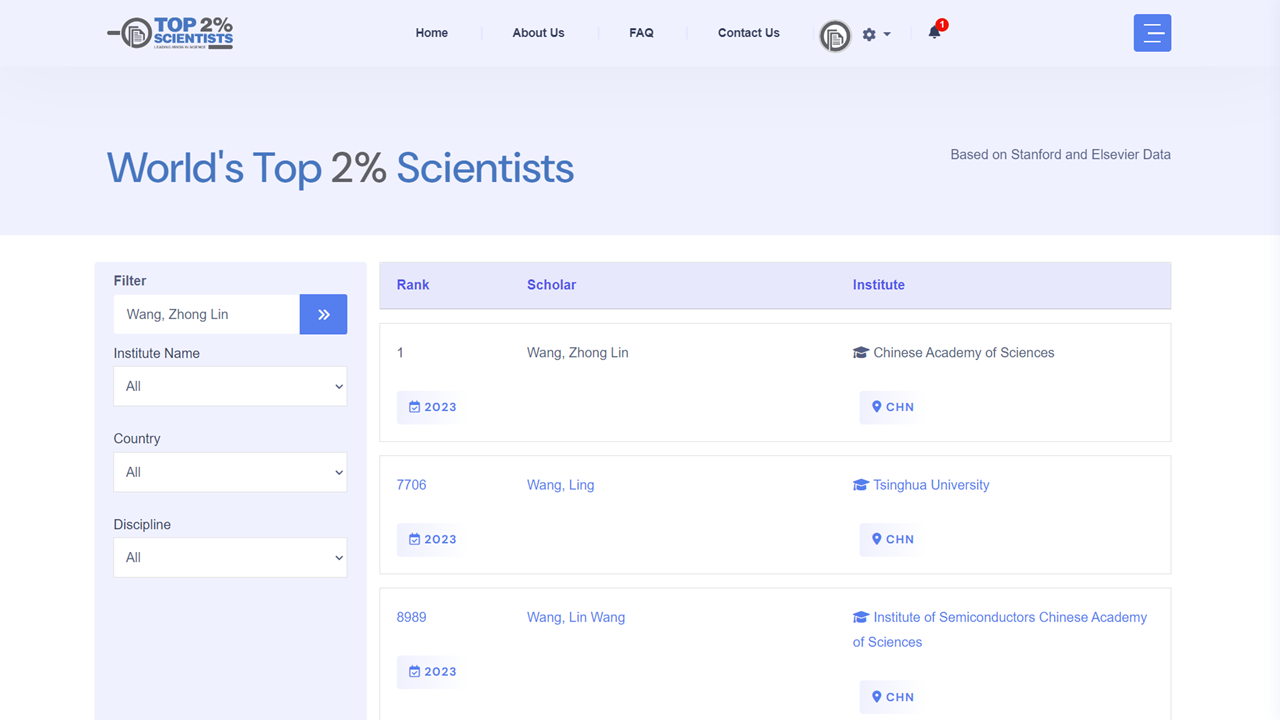Click the graduation cap icon beside Tsinghua University
The width and height of the screenshot is (1280, 720).
(860, 484)
